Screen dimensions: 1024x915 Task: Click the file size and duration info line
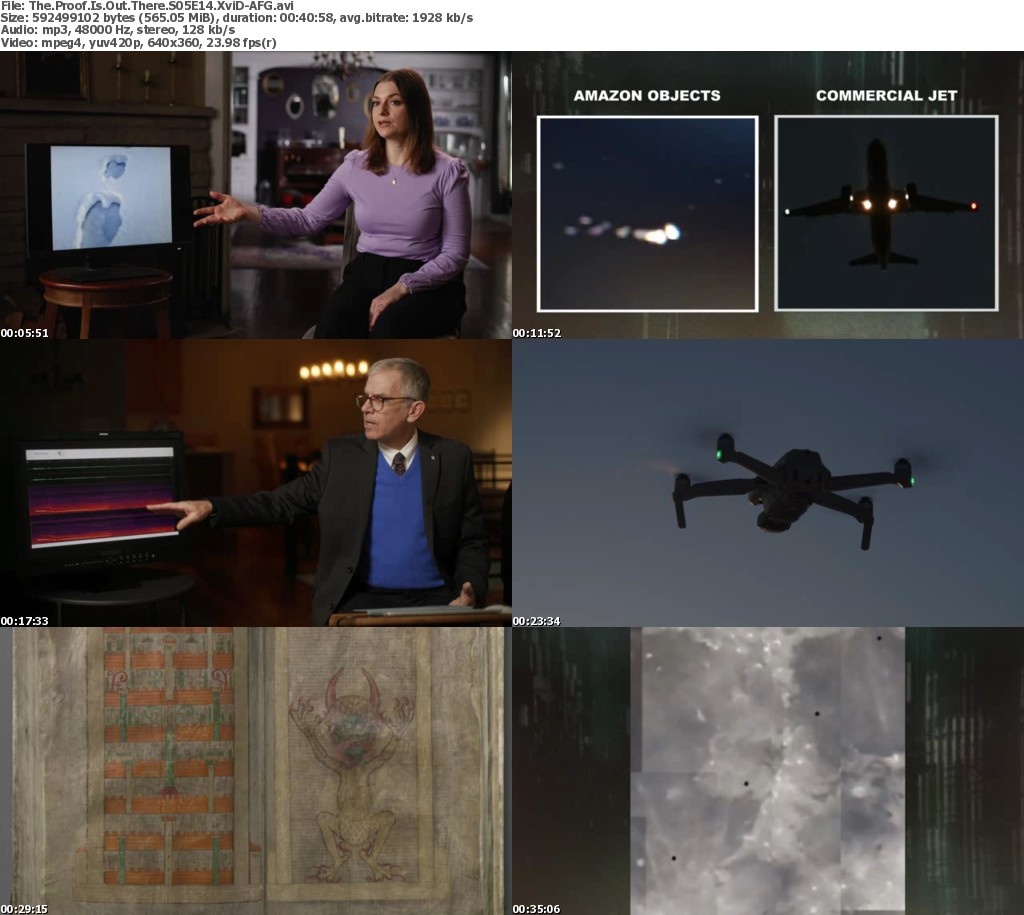point(237,19)
